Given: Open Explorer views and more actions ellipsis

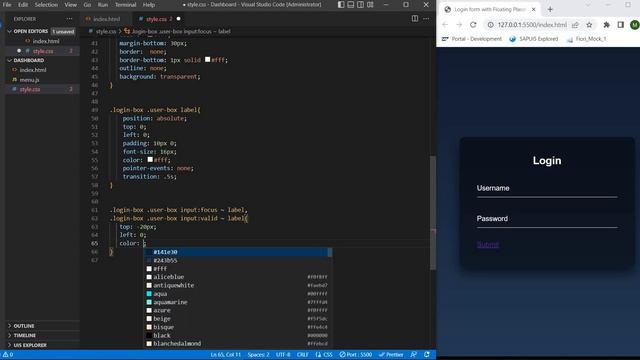Looking at the screenshot, I should [69, 19].
